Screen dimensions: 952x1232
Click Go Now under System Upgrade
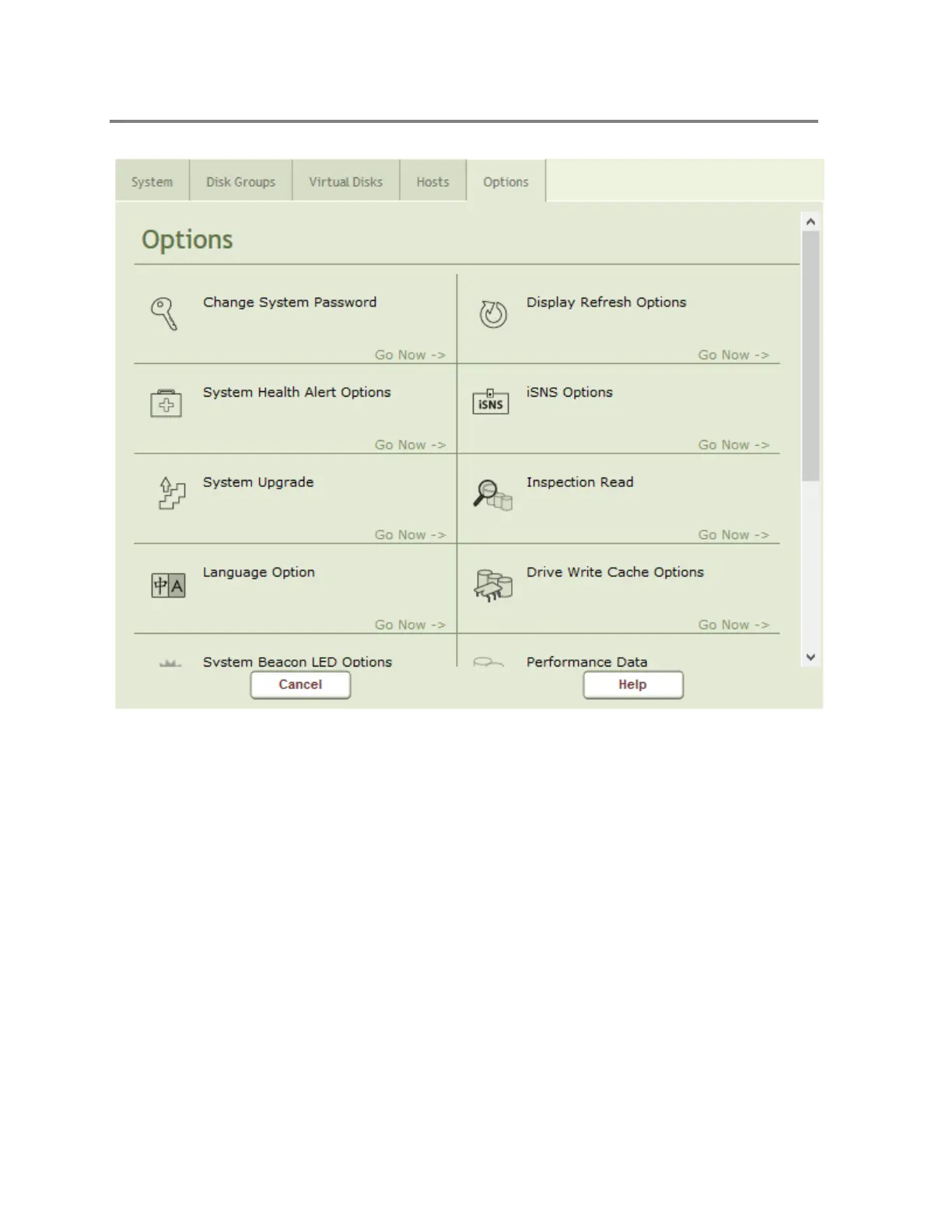tap(410, 535)
